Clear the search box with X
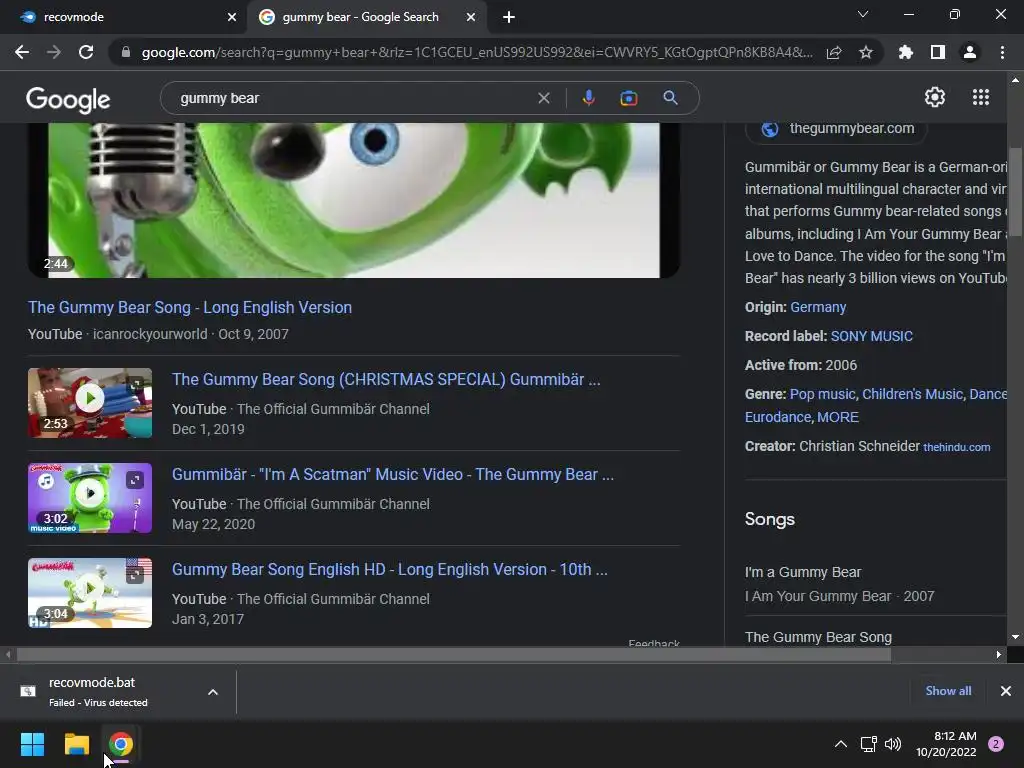 point(543,98)
